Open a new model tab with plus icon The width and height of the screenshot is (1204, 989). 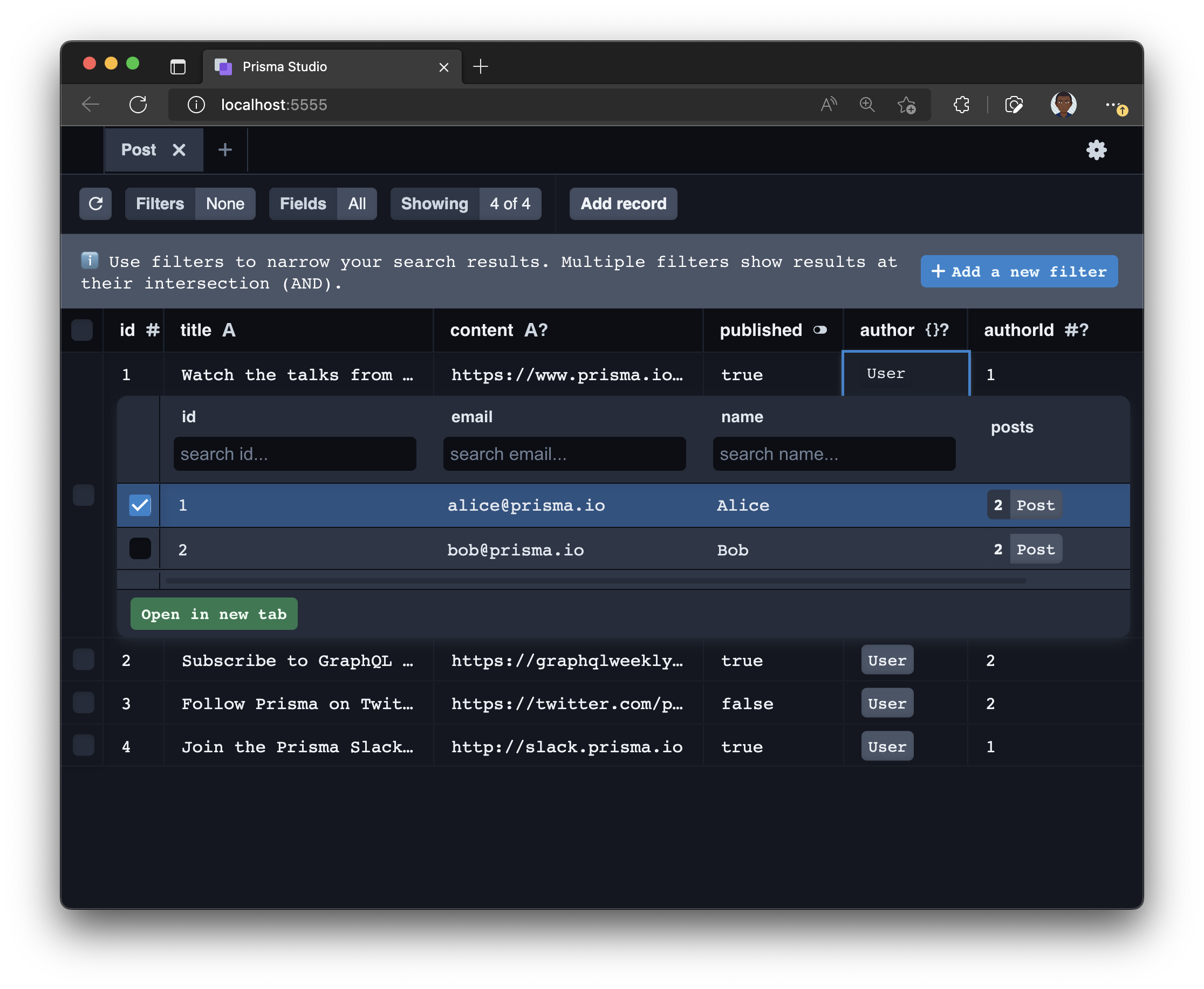tap(225, 150)
